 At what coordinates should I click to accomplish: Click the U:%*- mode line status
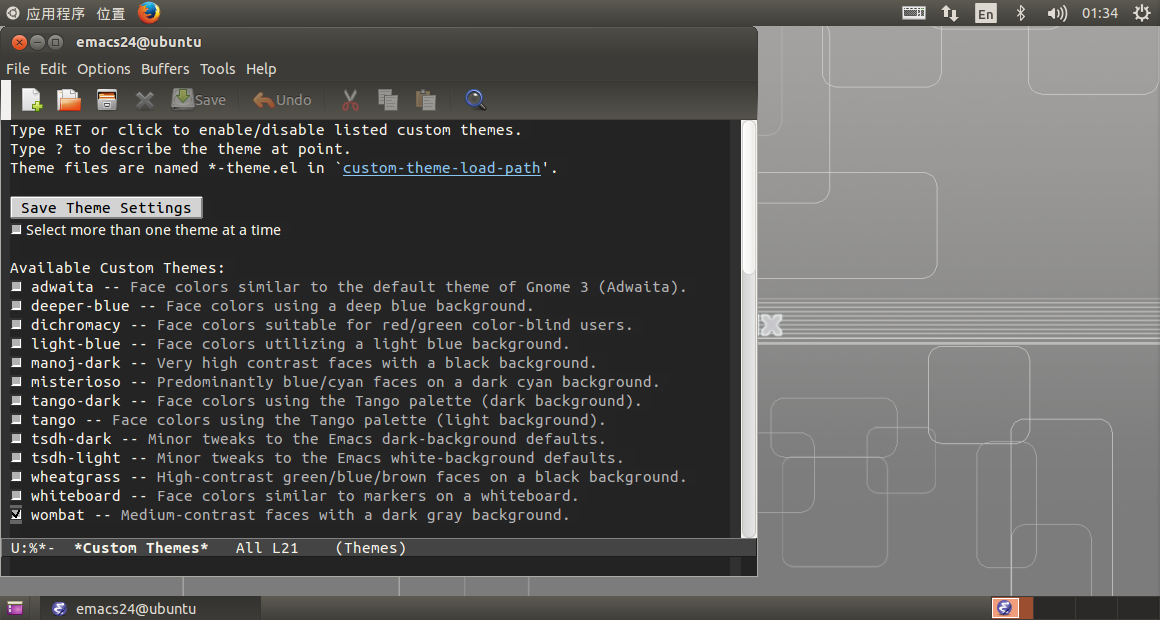[33, 548]
